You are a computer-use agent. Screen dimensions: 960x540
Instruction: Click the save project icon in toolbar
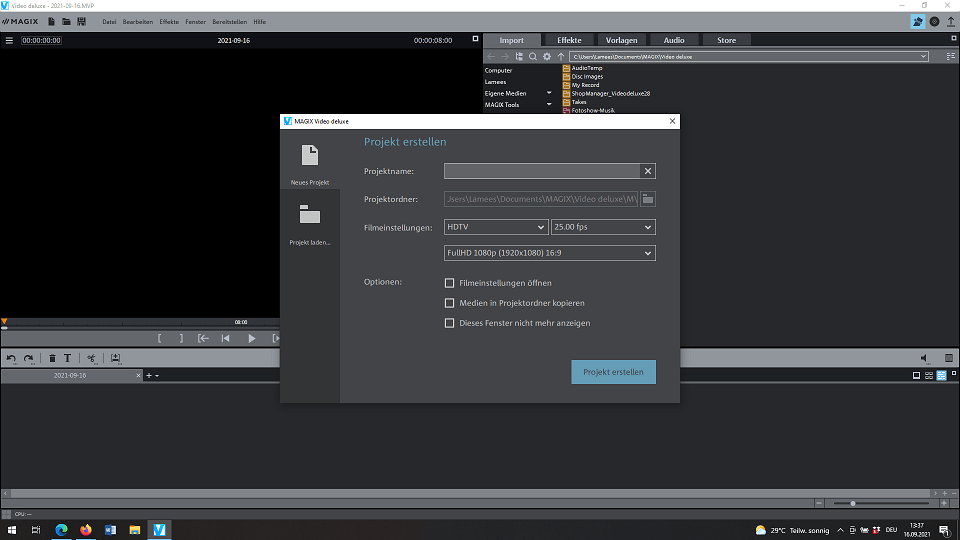(81, 21)
